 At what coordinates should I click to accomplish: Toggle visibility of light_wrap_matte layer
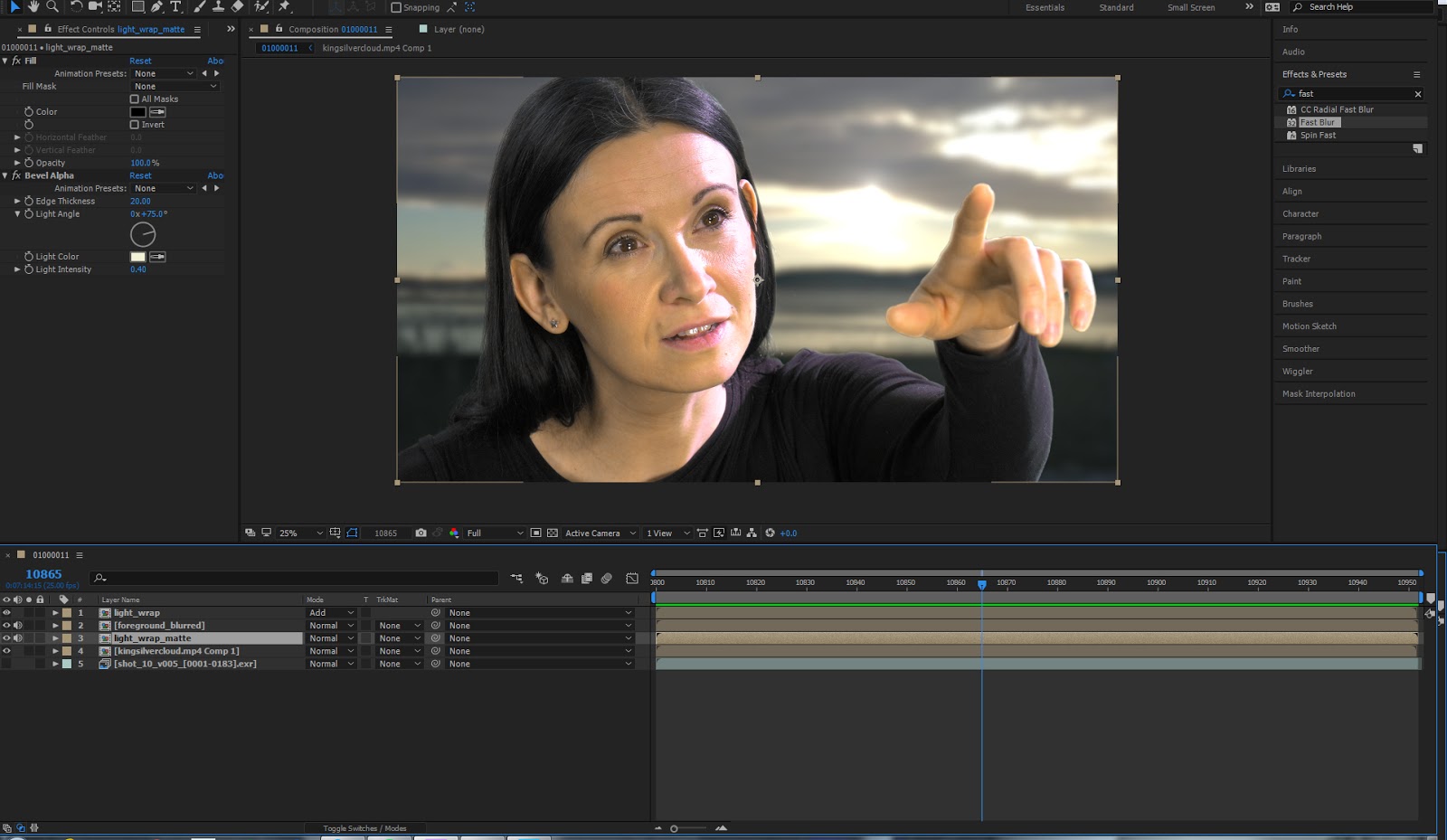tap(6, 638)
